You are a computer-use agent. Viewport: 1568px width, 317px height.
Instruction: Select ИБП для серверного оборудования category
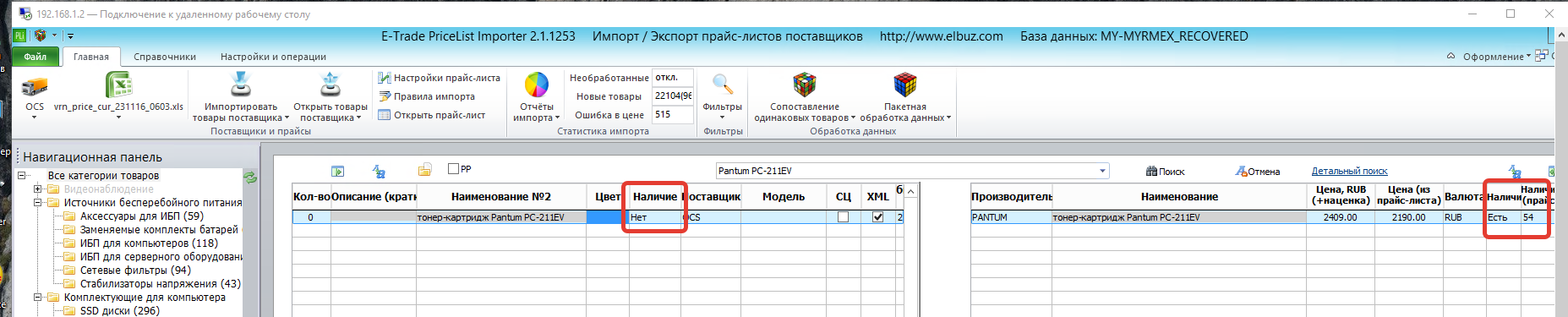click(x=161, y=257)
